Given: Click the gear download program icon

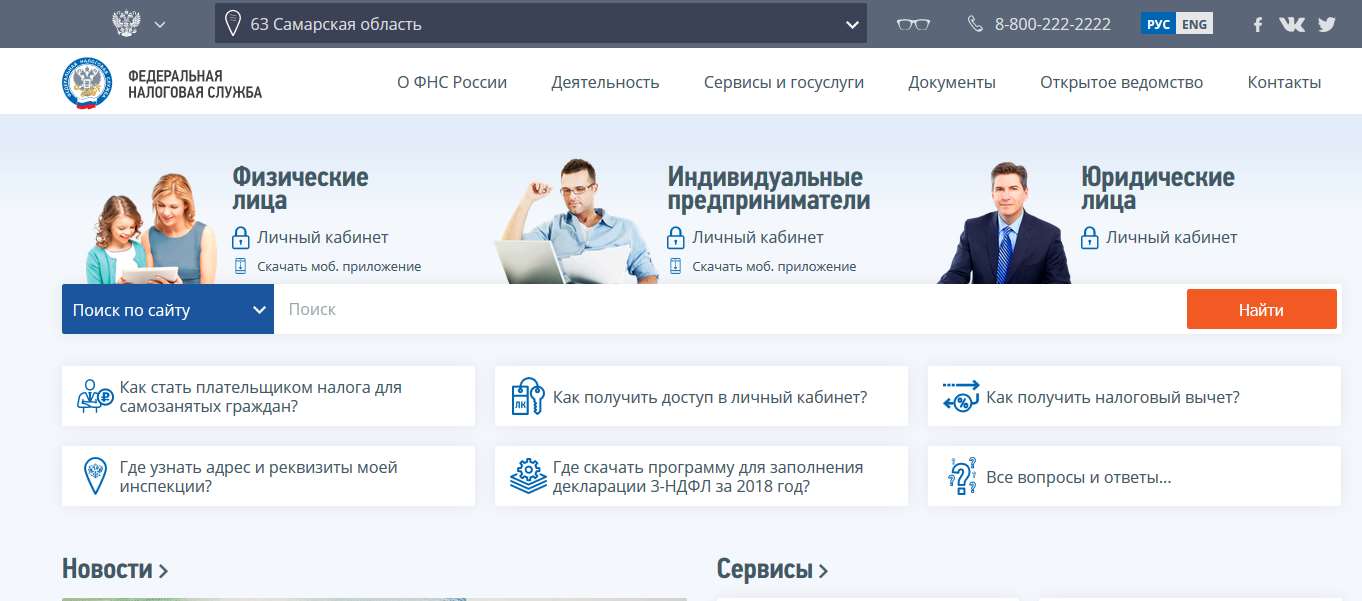Looking at the screenshot, I should point(527,476).
